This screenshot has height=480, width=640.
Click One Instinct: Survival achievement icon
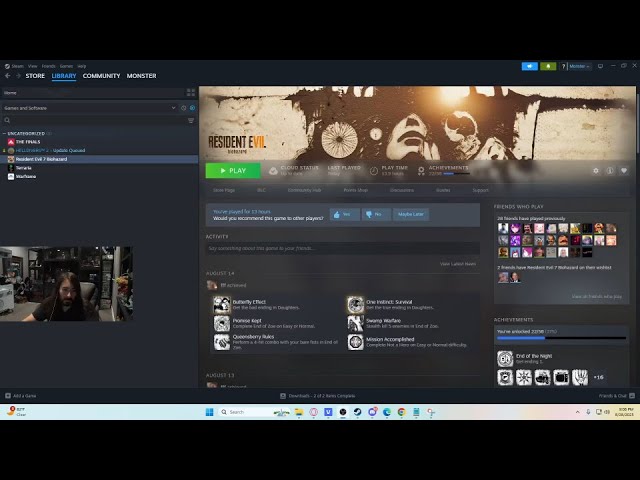pyautogui.click(x=356, y=305)
